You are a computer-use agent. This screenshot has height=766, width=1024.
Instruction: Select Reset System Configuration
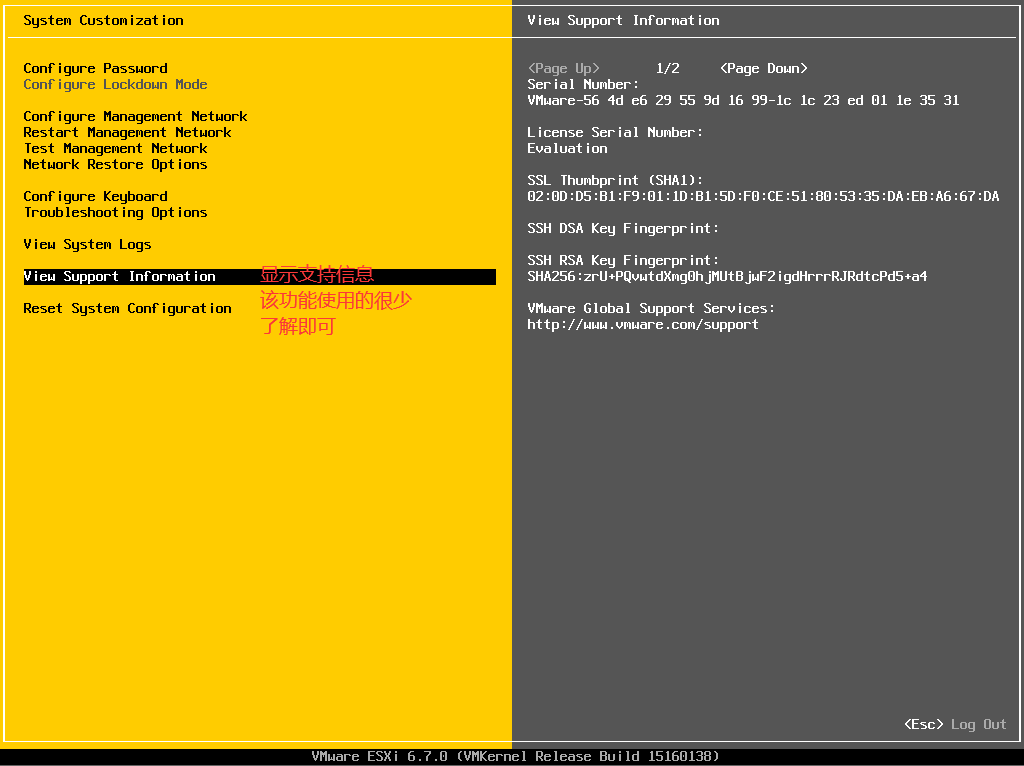click(127, 309)
